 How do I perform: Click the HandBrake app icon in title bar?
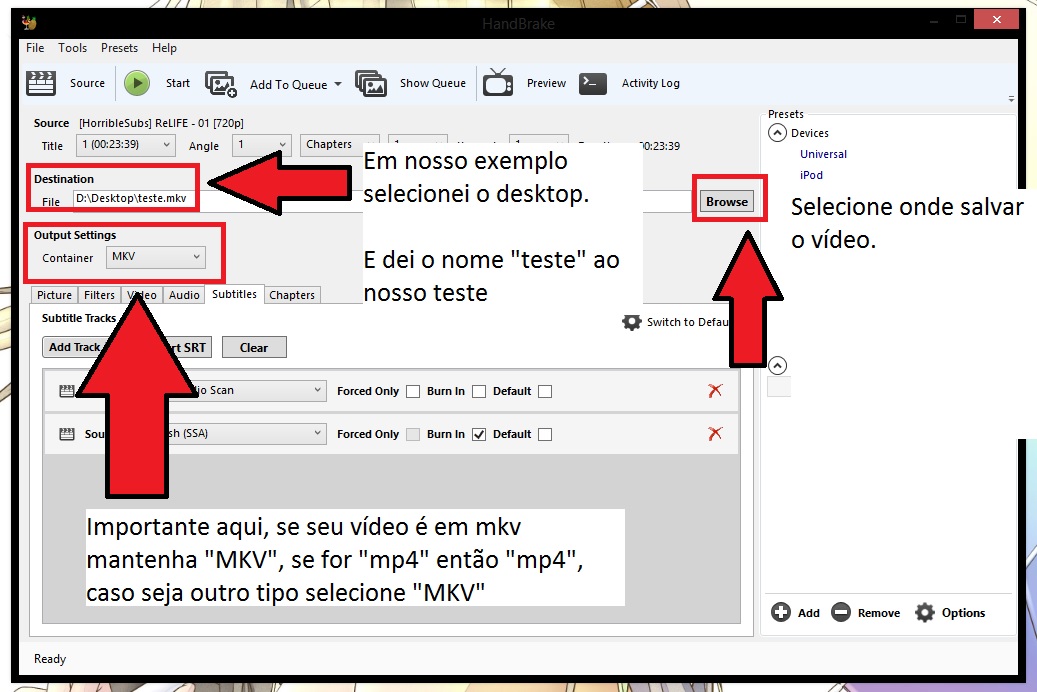pos(28,23)
